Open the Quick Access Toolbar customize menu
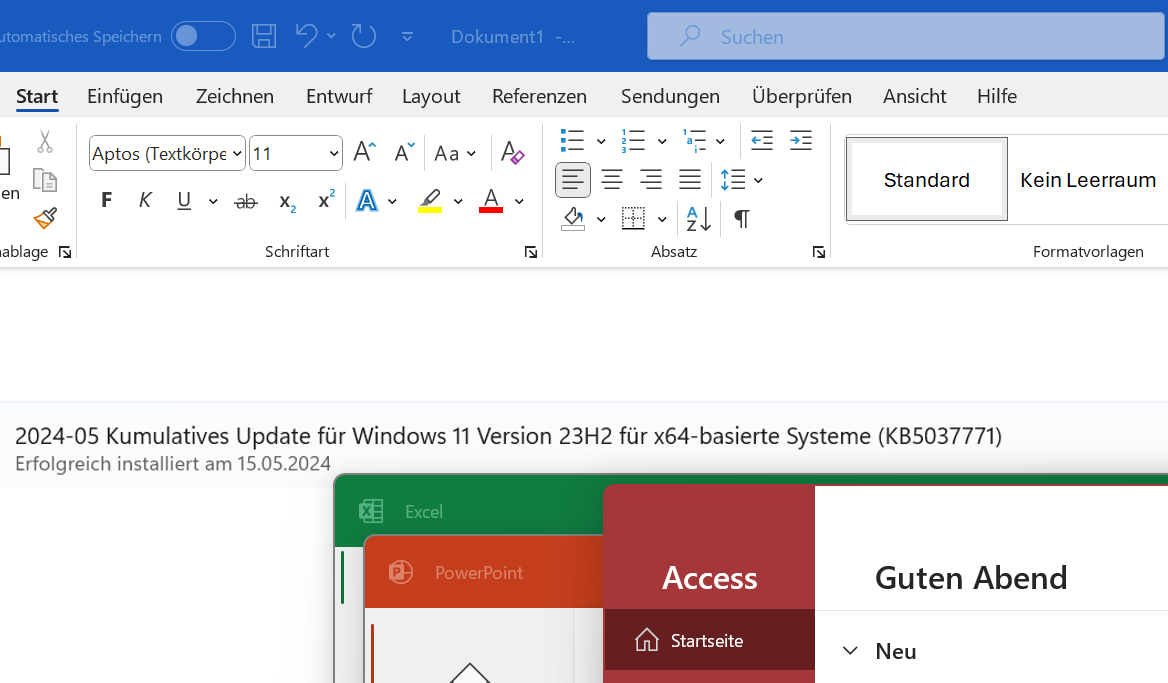 pyautogui.click(x=407, y=36)
